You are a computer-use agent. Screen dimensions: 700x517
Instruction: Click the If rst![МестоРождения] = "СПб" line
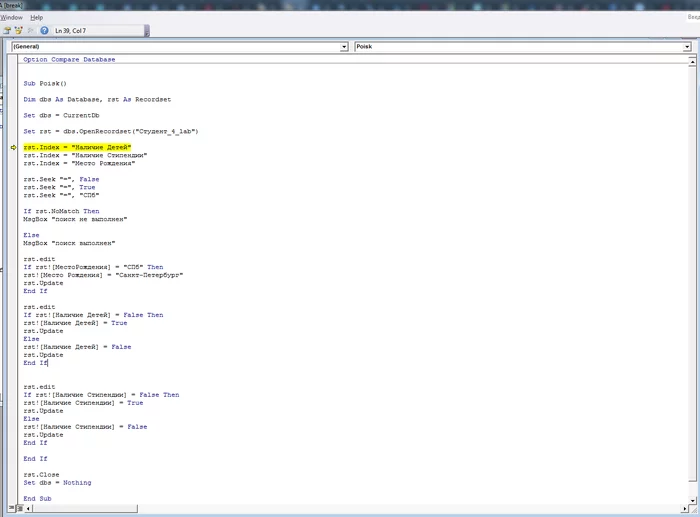[x=93, y=267]
